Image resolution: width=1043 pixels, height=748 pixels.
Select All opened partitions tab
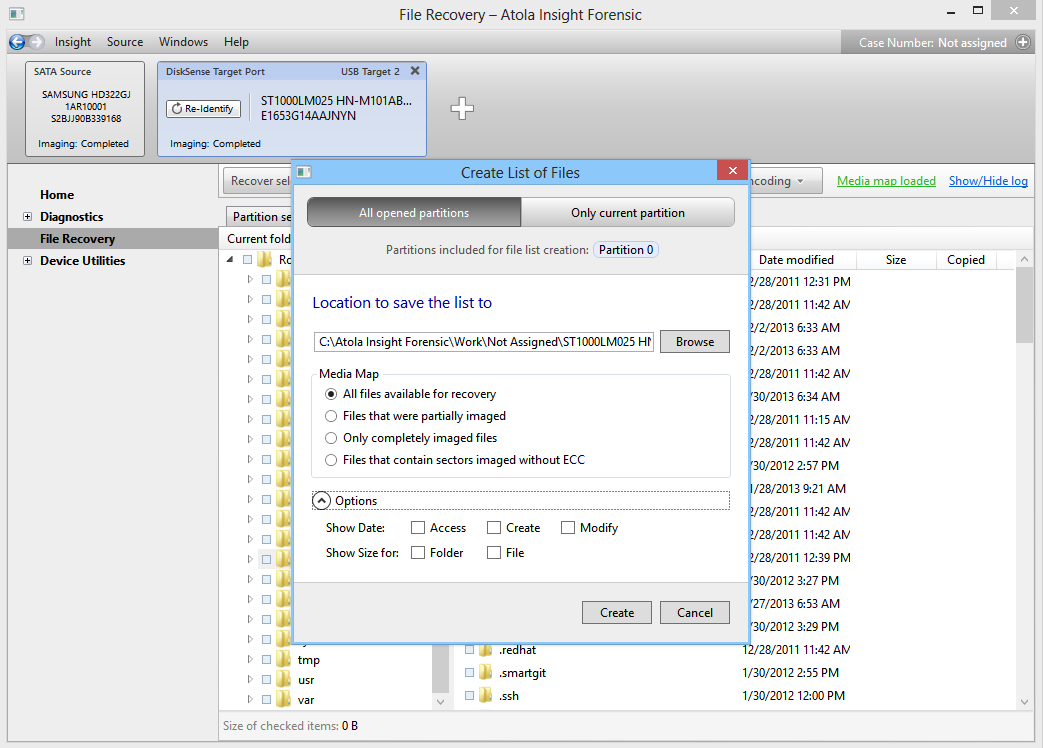point(414,213)
